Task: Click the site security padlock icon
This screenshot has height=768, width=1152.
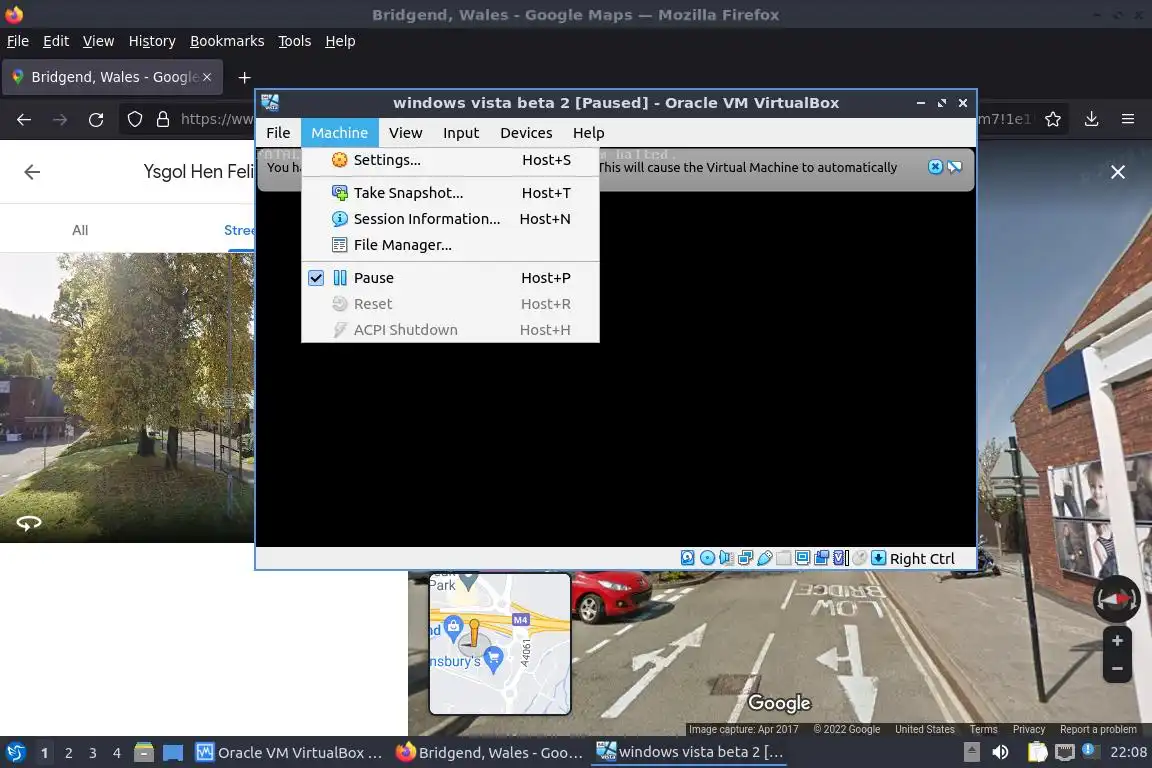Action: click(x=163, y=119)
